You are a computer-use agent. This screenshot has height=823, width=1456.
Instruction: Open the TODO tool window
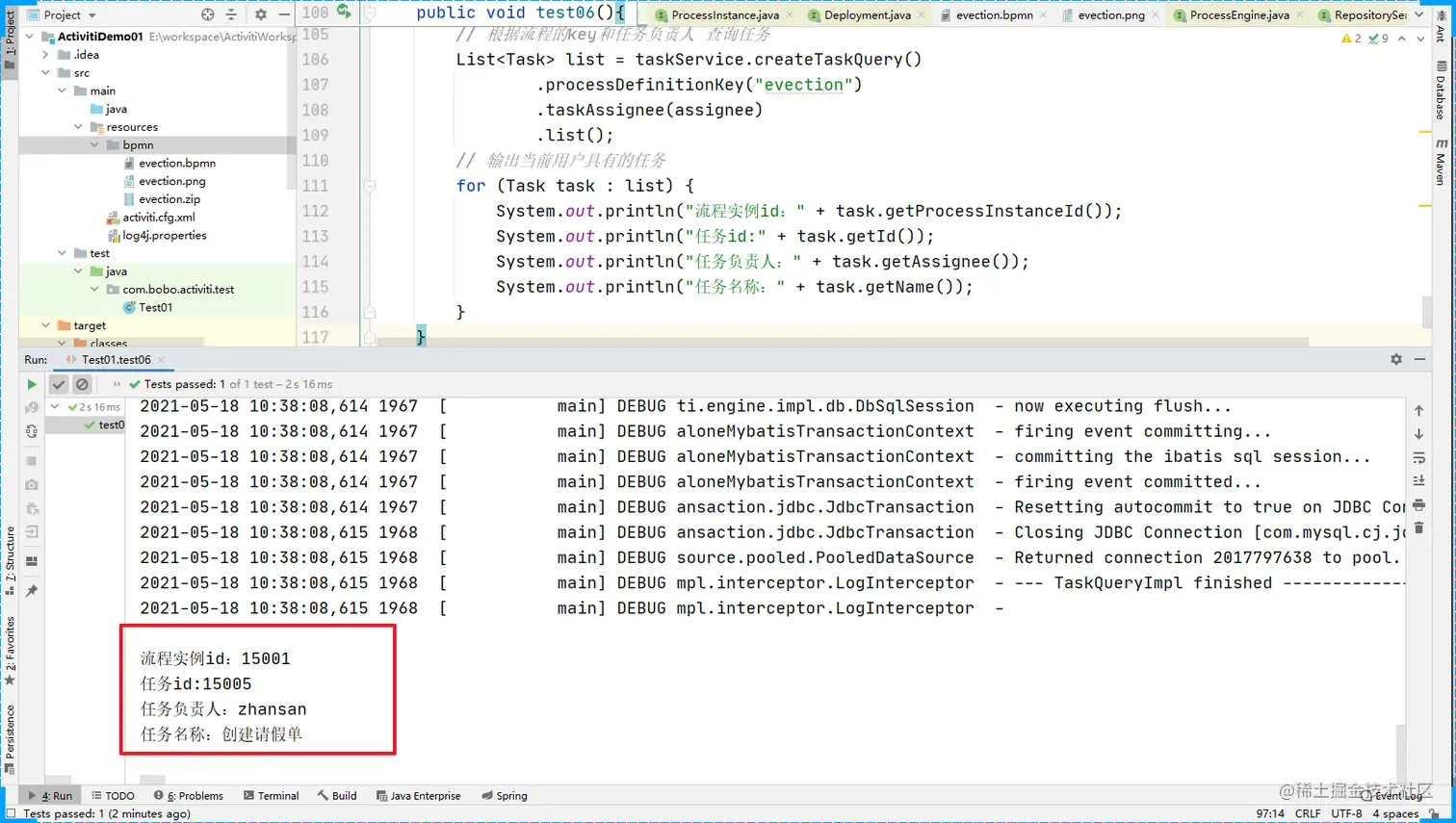[113, 796]
